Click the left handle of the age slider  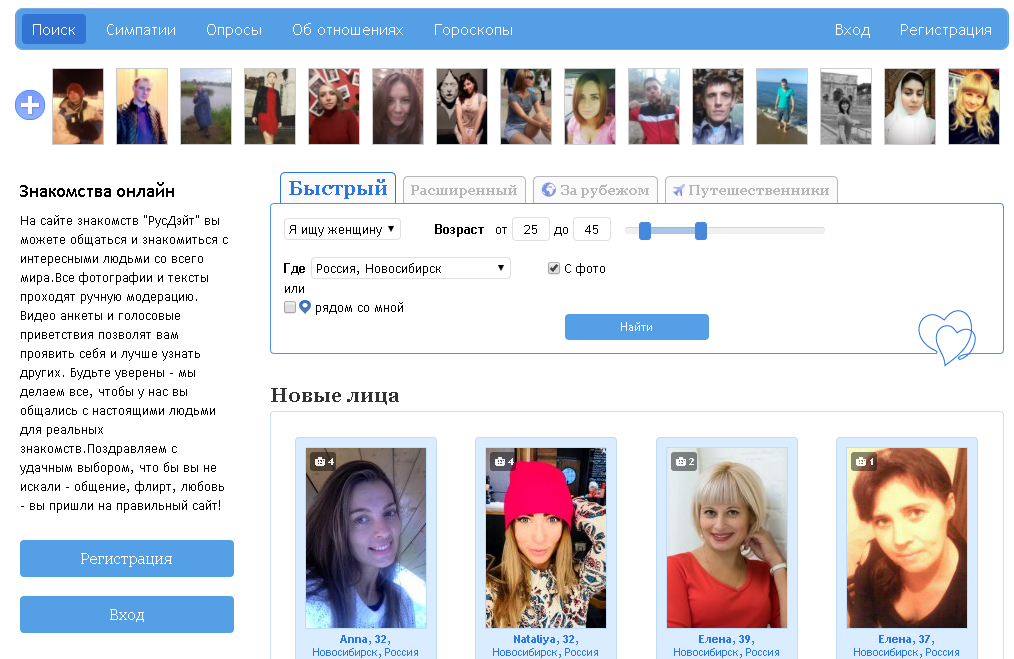click(x=645, y=231)
